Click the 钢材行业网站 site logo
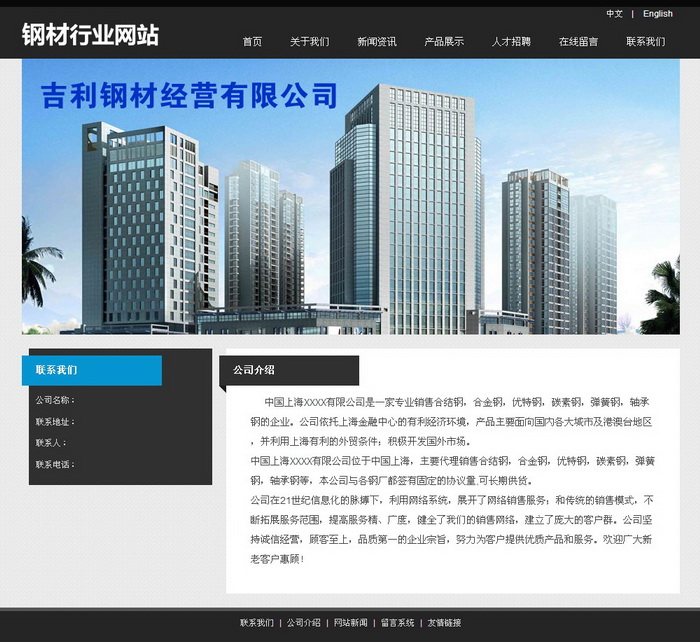Screen dimensions: 700x642 90,35
